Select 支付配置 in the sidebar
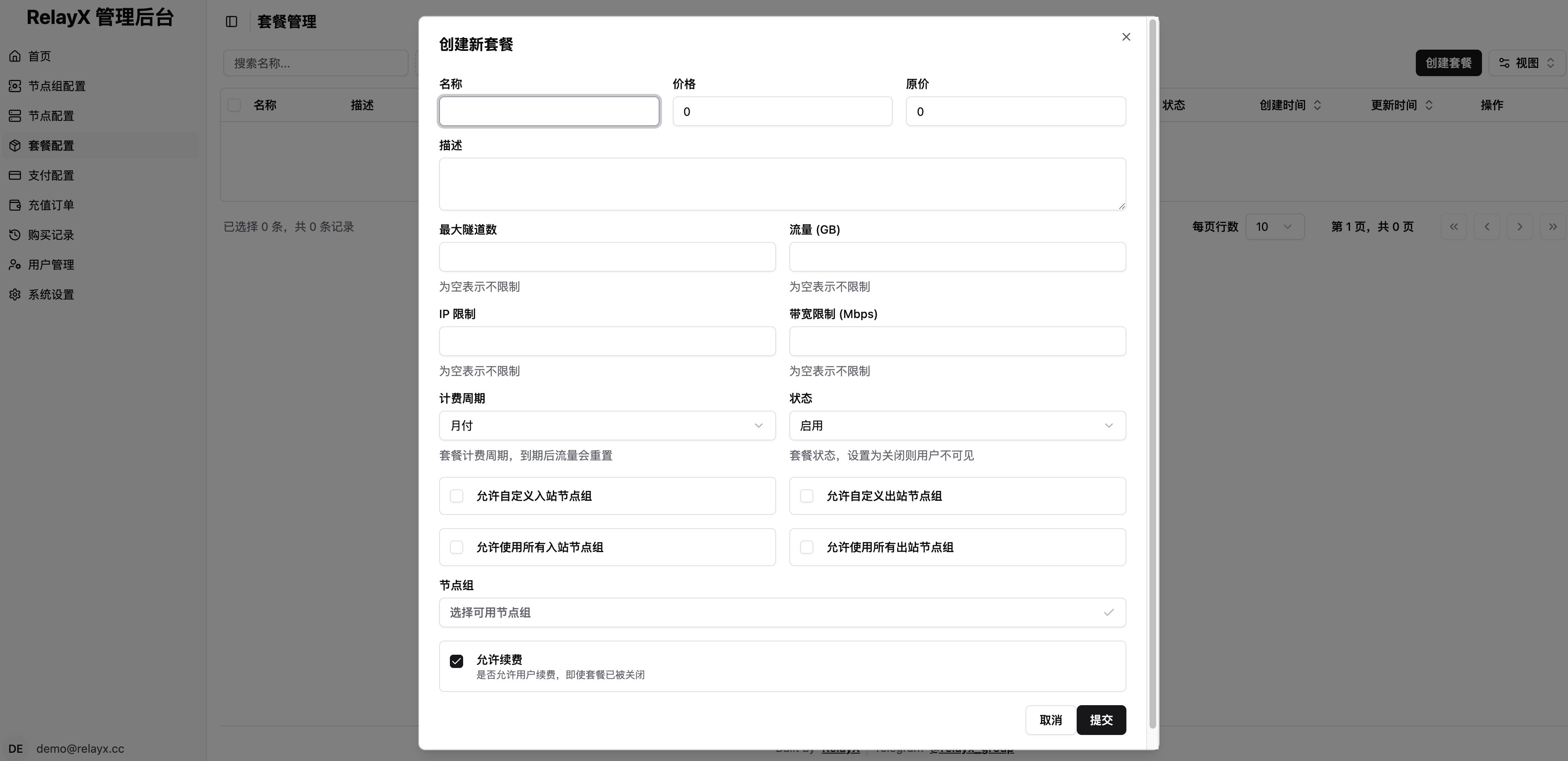The image size is (1568, 761). click(x=52, y=175)
